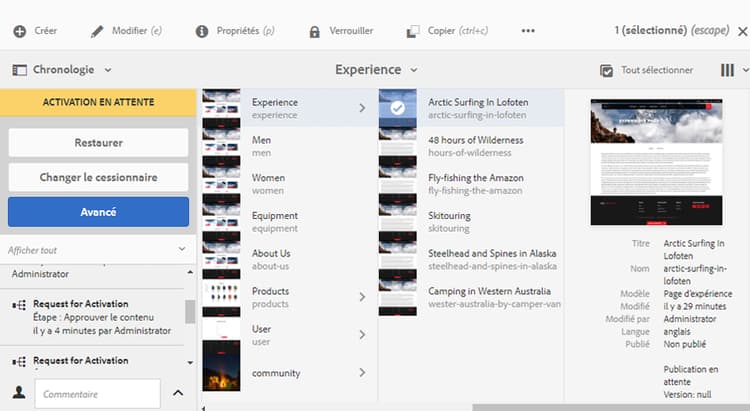Click the Tout sélectionner checkbox icon
The width and height of the screenshot is (750, 411).
(x=606, y=70)
